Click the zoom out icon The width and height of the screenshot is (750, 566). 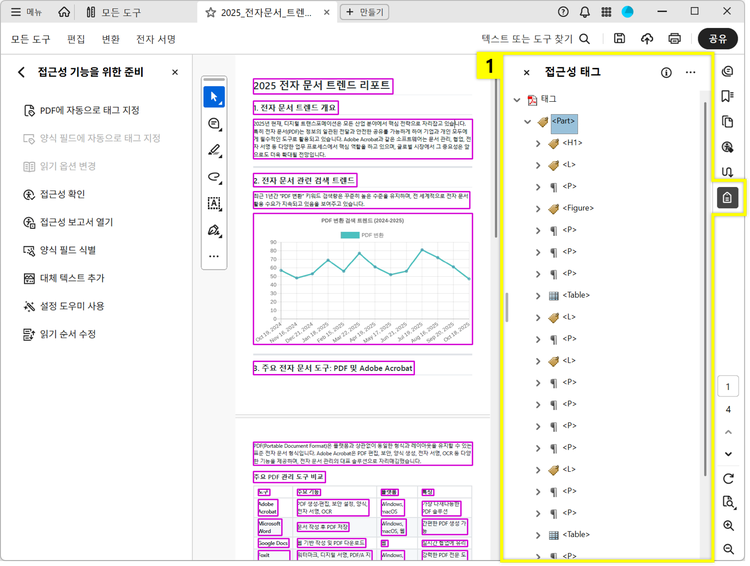pos(728,549)
